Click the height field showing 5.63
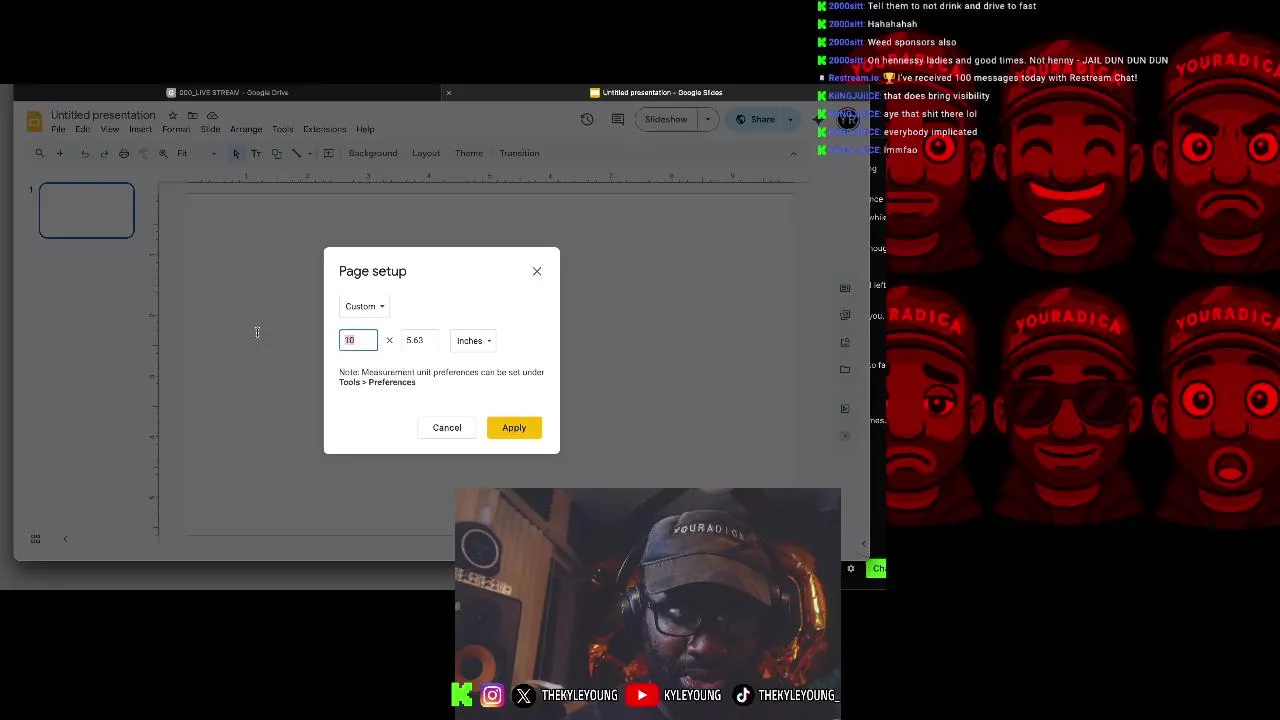This screenshot has width=1280, height=720. coord(420,340)
